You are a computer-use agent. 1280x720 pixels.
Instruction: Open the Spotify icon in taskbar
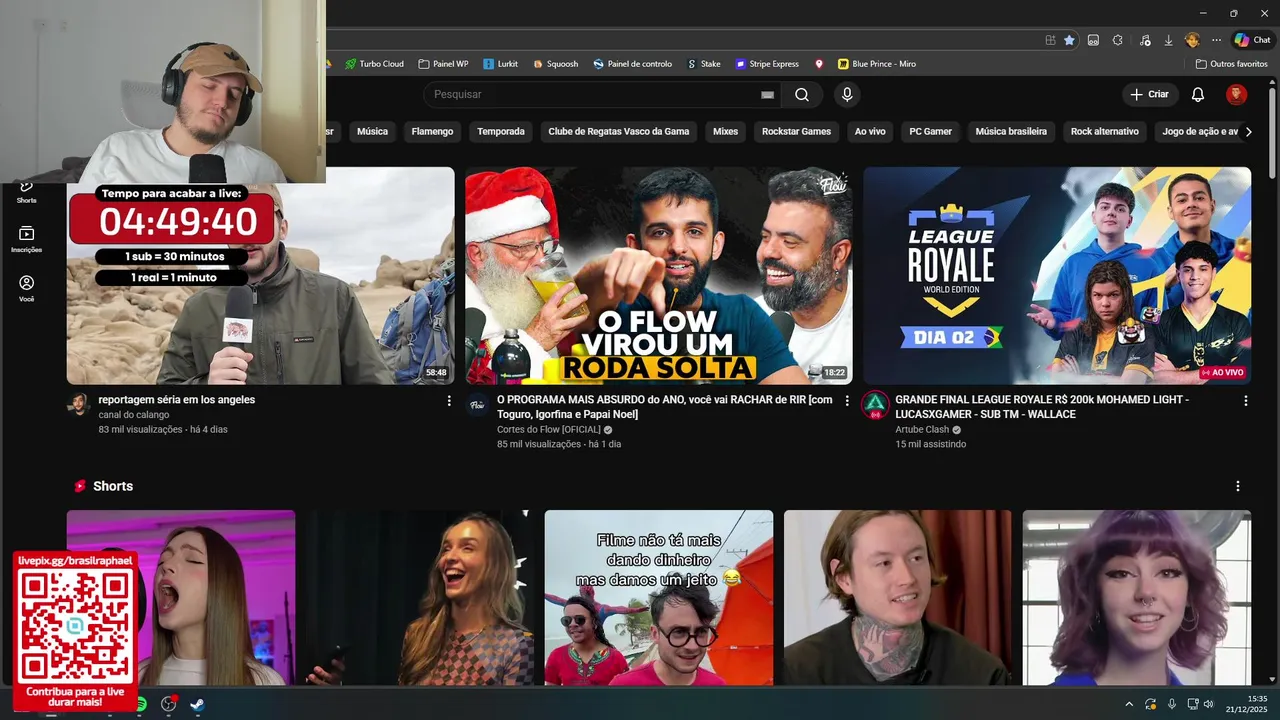pyautogui.click(x=141, y=704)
